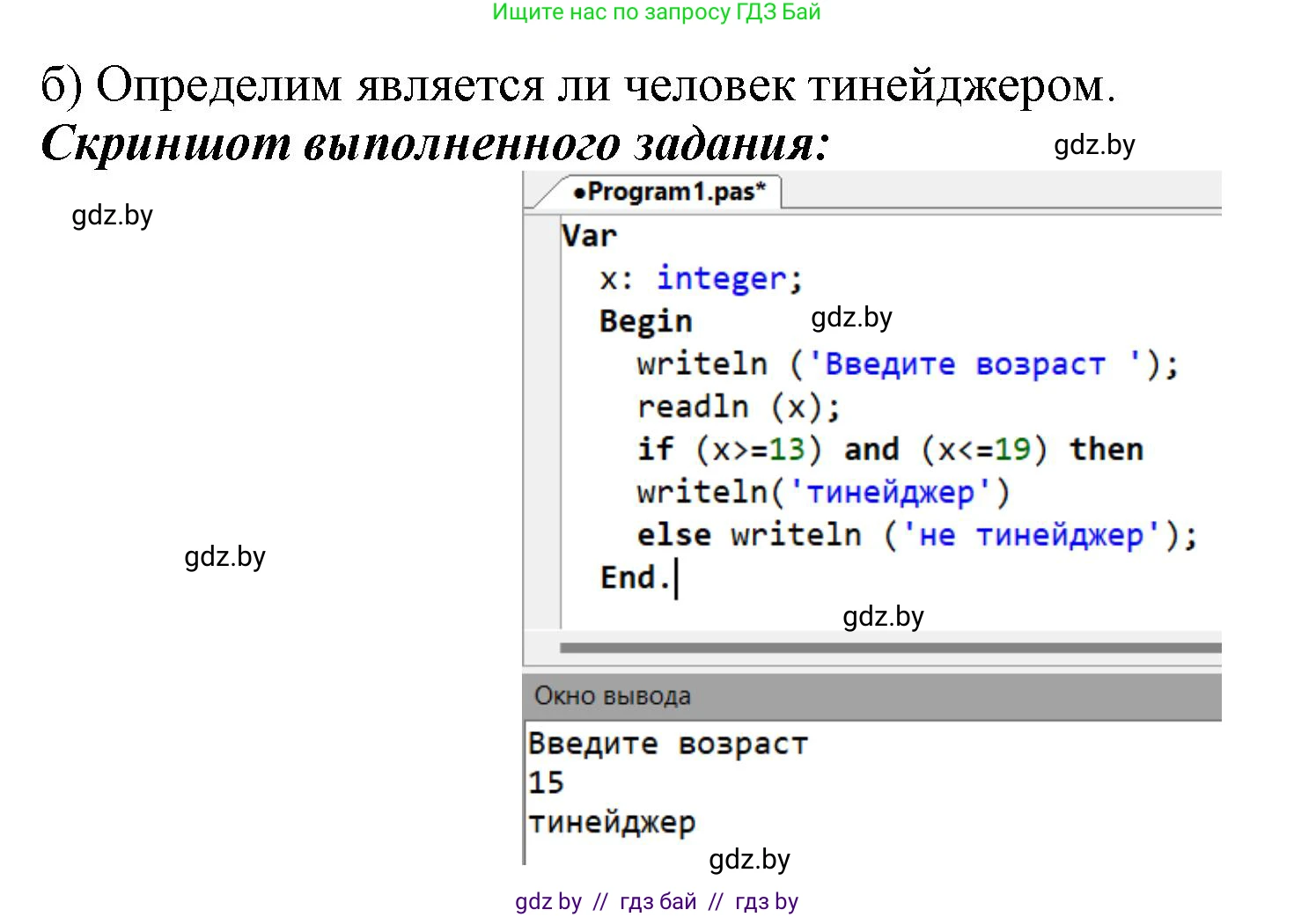Open the green 'Ищите нас по запросу ГДЗ Бай' link
Image resolution: width=1316 pixels, height=917 pixels.
tap(656, 12)
